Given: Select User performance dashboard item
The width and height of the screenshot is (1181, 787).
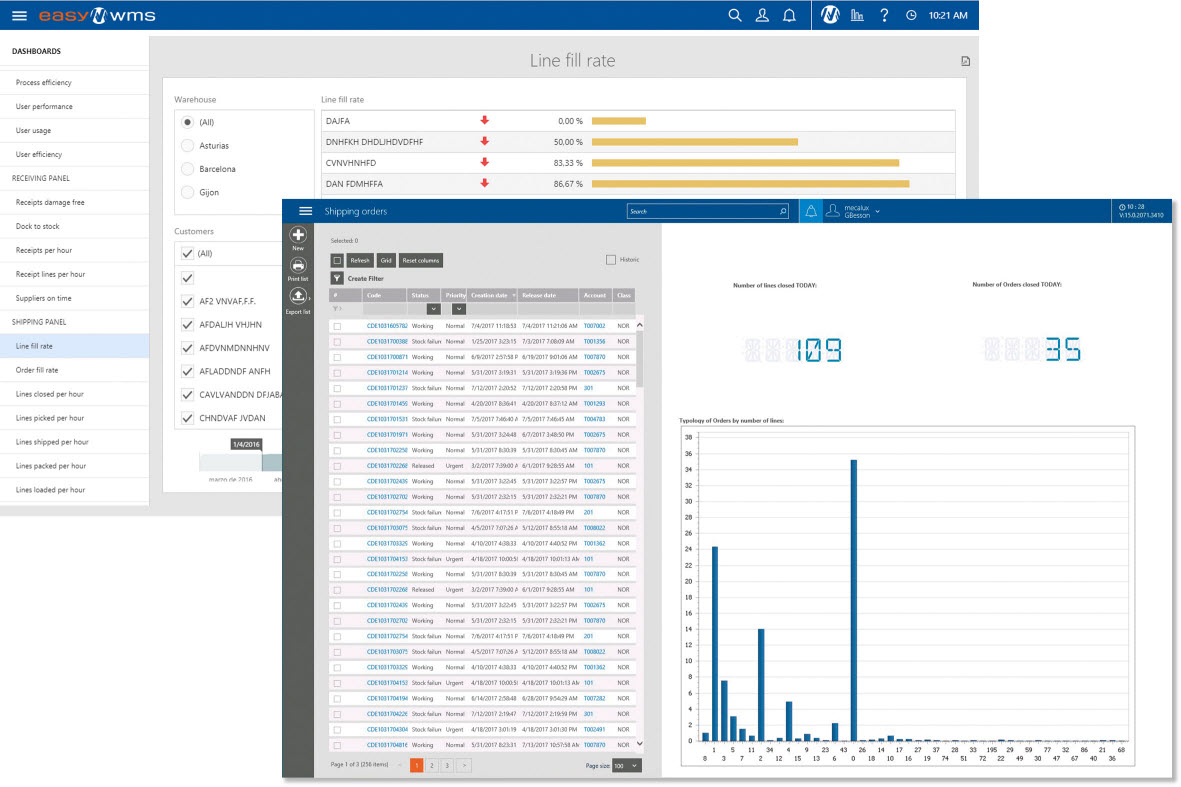Looking at the screenshot, I should click(x=44, y=106).
